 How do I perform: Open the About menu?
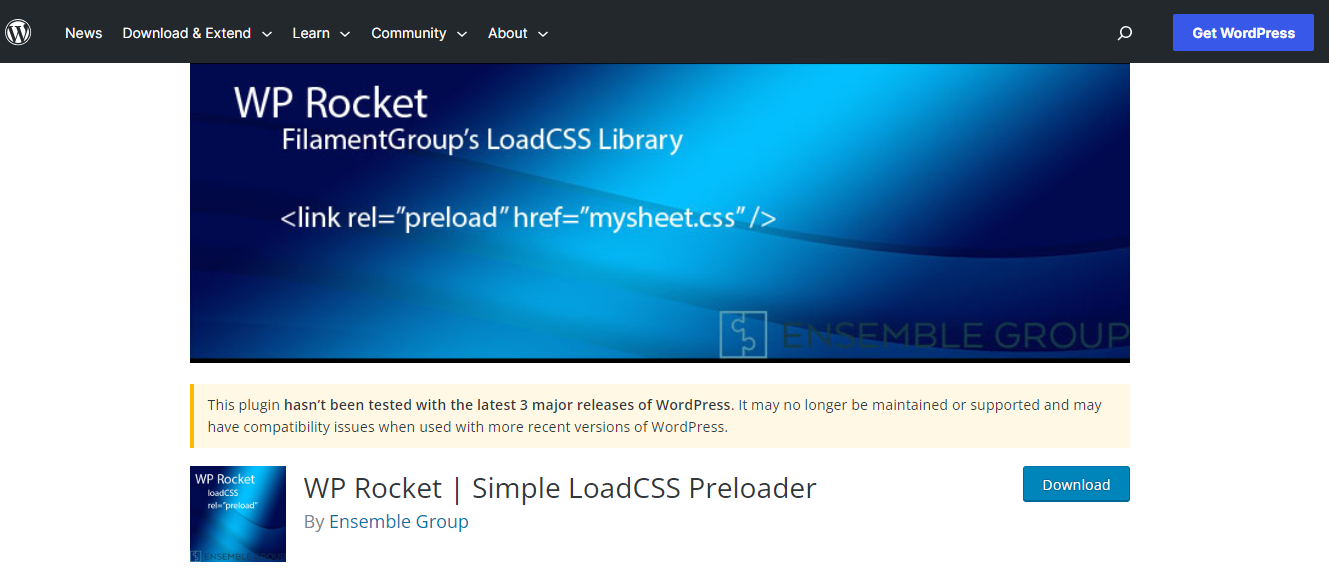click(x=508, y=33)
